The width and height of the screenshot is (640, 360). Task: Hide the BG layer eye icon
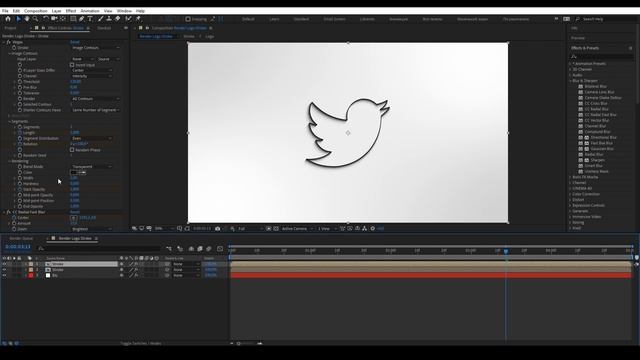4,276
